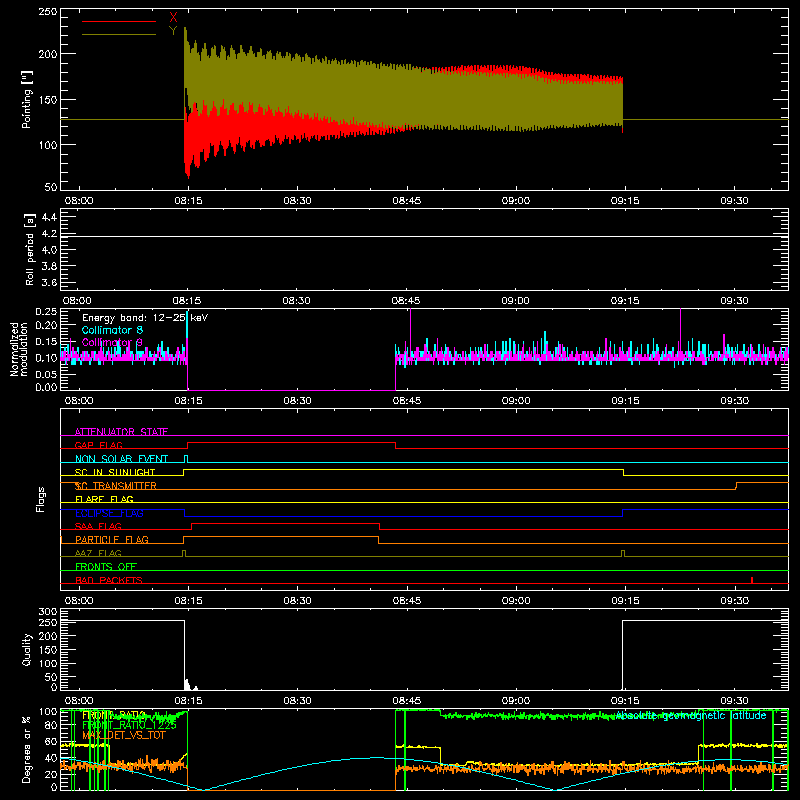Select the X legend label in Pointing plot
The width and height of the screenshot is (800, 800).
(x=173, y=18)
